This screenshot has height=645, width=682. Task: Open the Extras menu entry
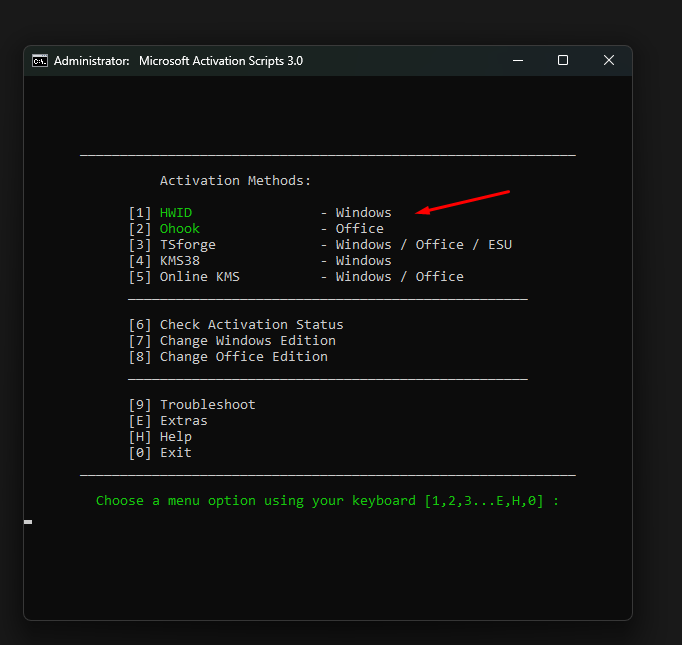tap(183, 421)
